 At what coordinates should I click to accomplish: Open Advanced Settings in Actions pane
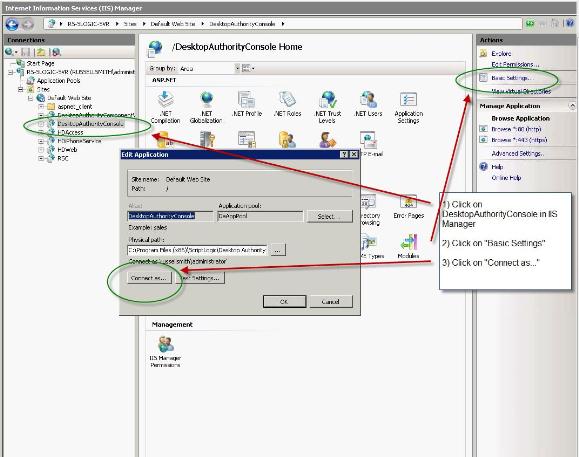[517, 153]
